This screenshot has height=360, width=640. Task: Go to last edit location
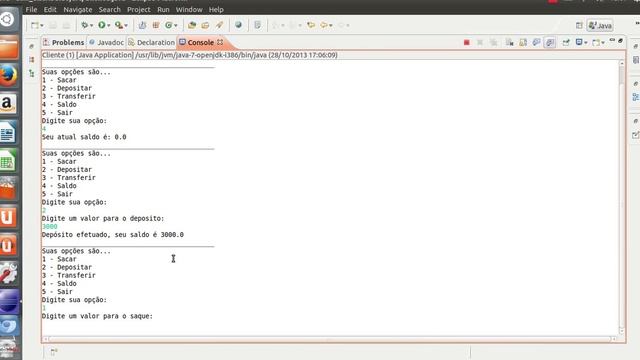point(311,25)
